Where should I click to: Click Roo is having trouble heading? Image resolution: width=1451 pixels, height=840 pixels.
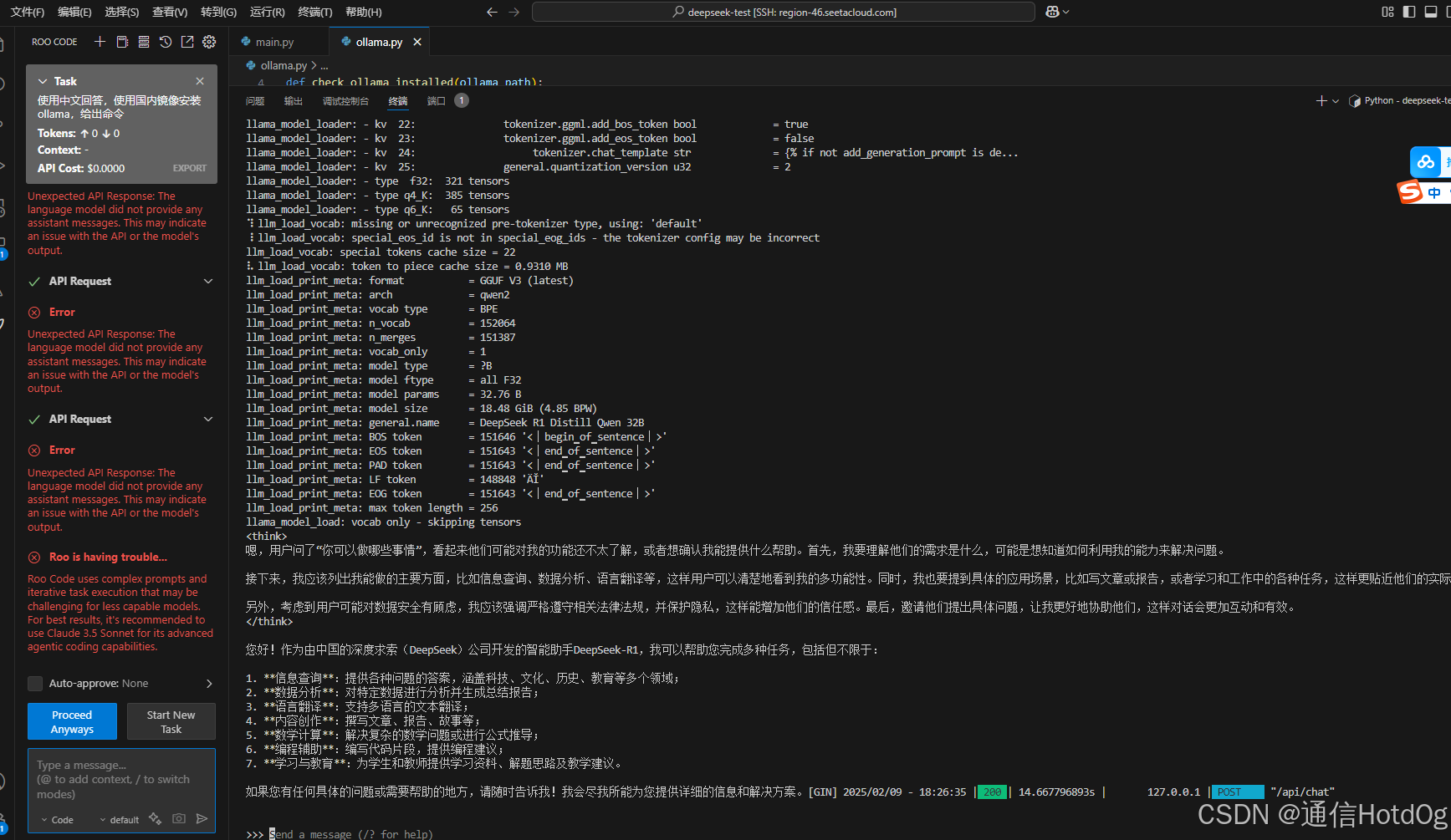point(108,557)
